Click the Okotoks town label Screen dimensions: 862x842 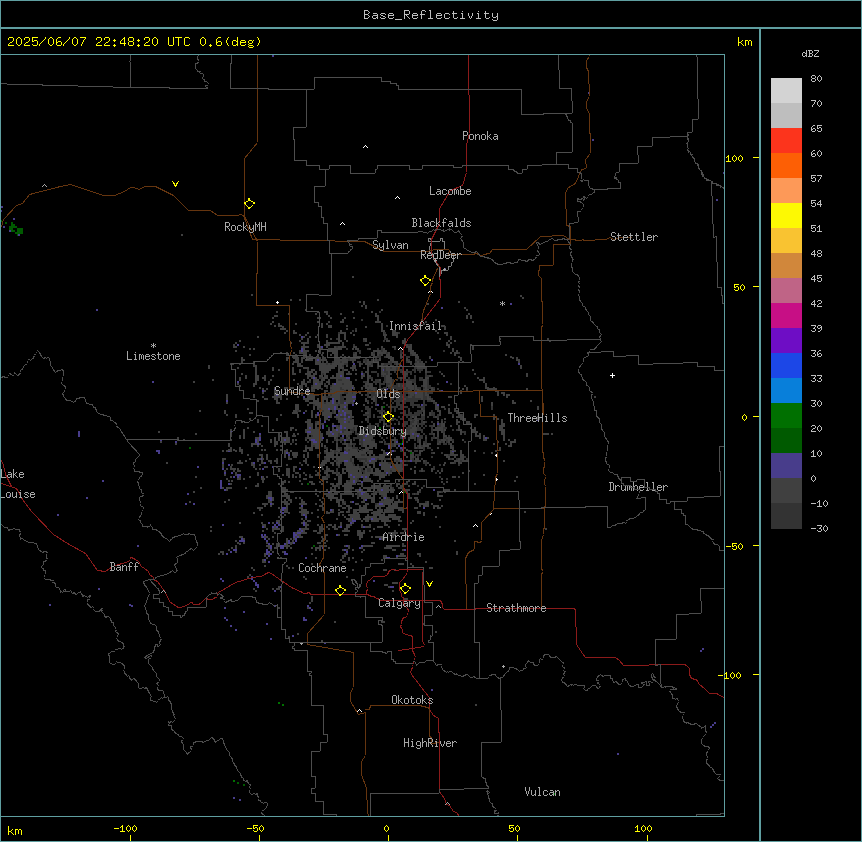(412, 700)
